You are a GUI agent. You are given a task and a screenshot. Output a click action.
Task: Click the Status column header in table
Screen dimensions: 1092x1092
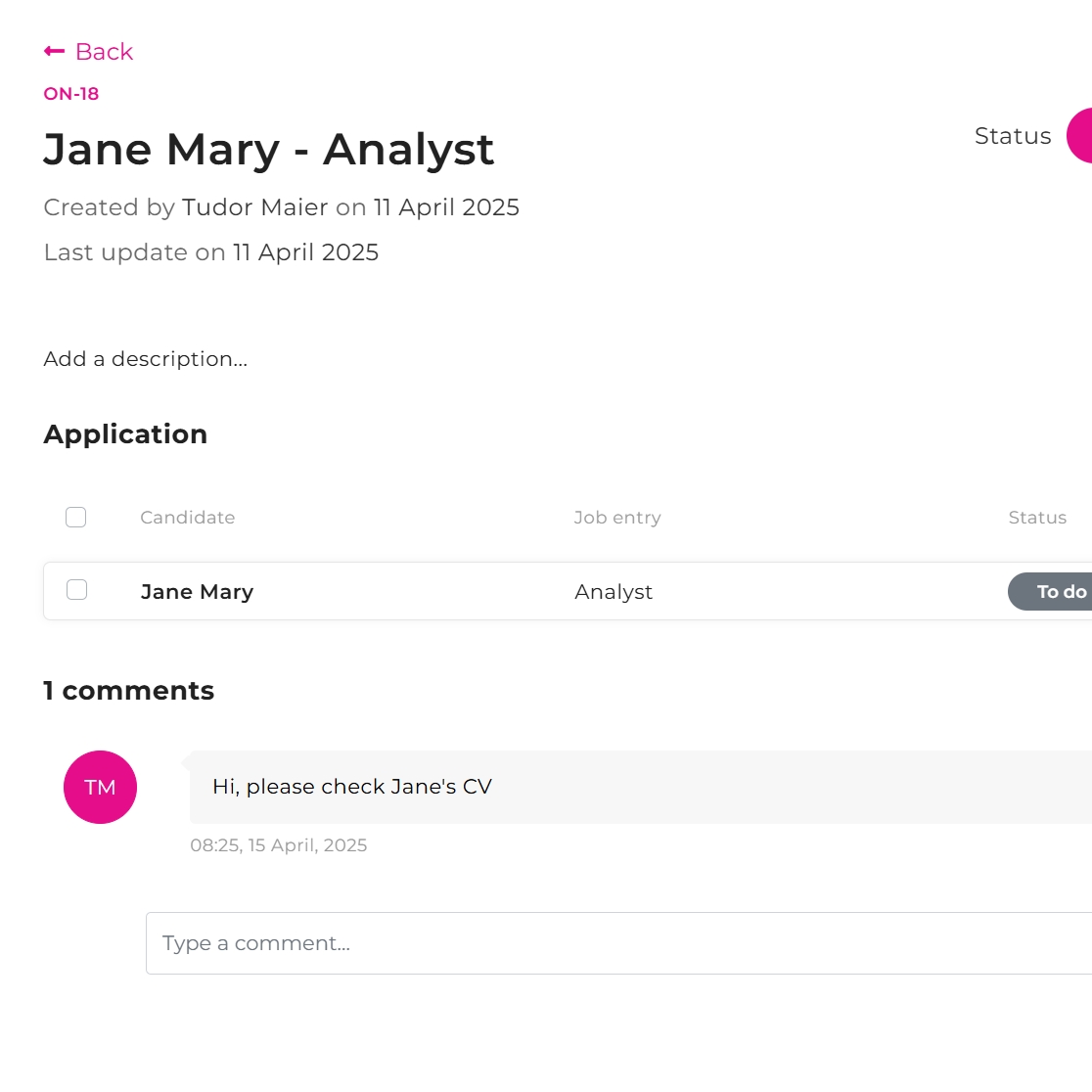coord(1036,518)
